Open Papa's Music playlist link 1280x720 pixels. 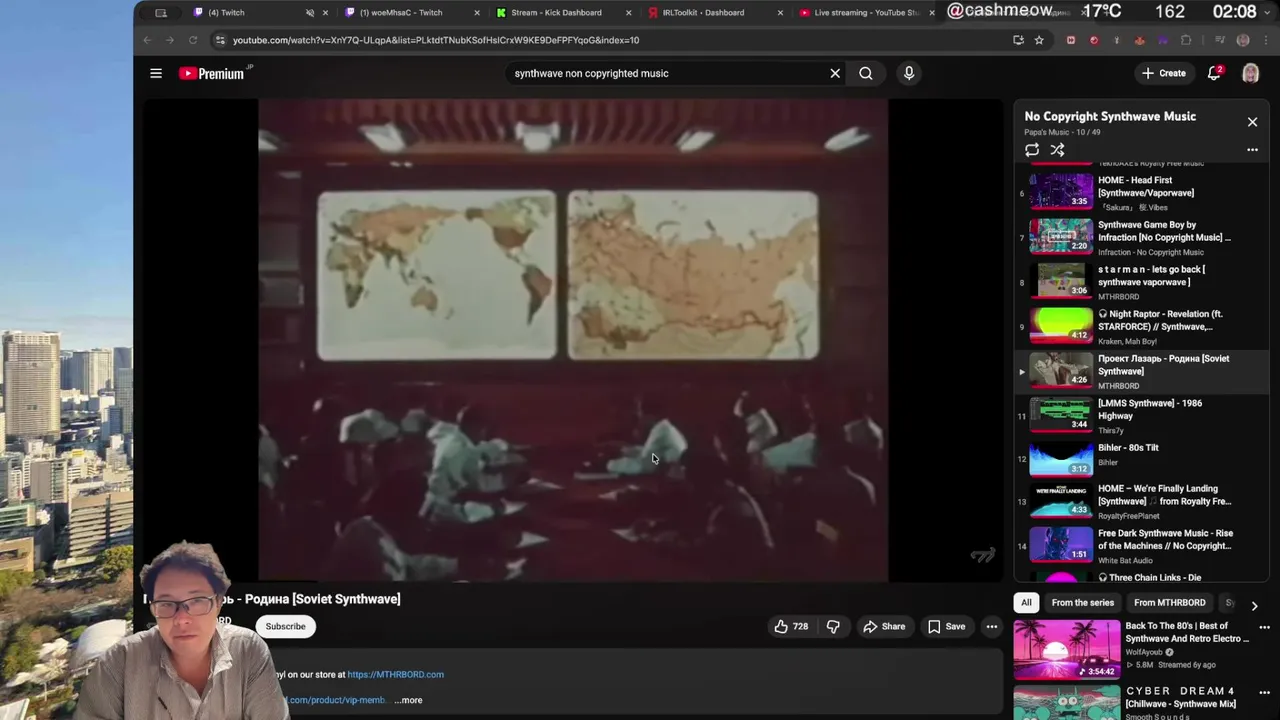(1046, 132)
